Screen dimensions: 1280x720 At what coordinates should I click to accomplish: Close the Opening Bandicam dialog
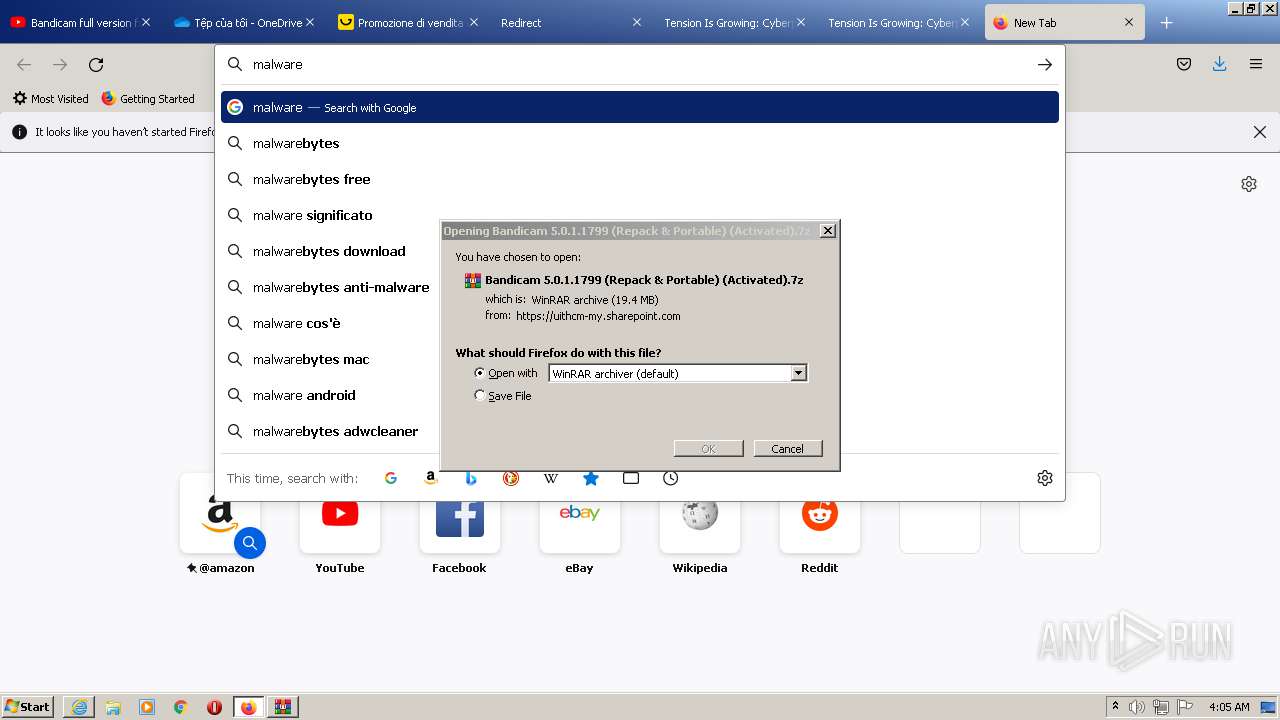[x=828, y=231]
